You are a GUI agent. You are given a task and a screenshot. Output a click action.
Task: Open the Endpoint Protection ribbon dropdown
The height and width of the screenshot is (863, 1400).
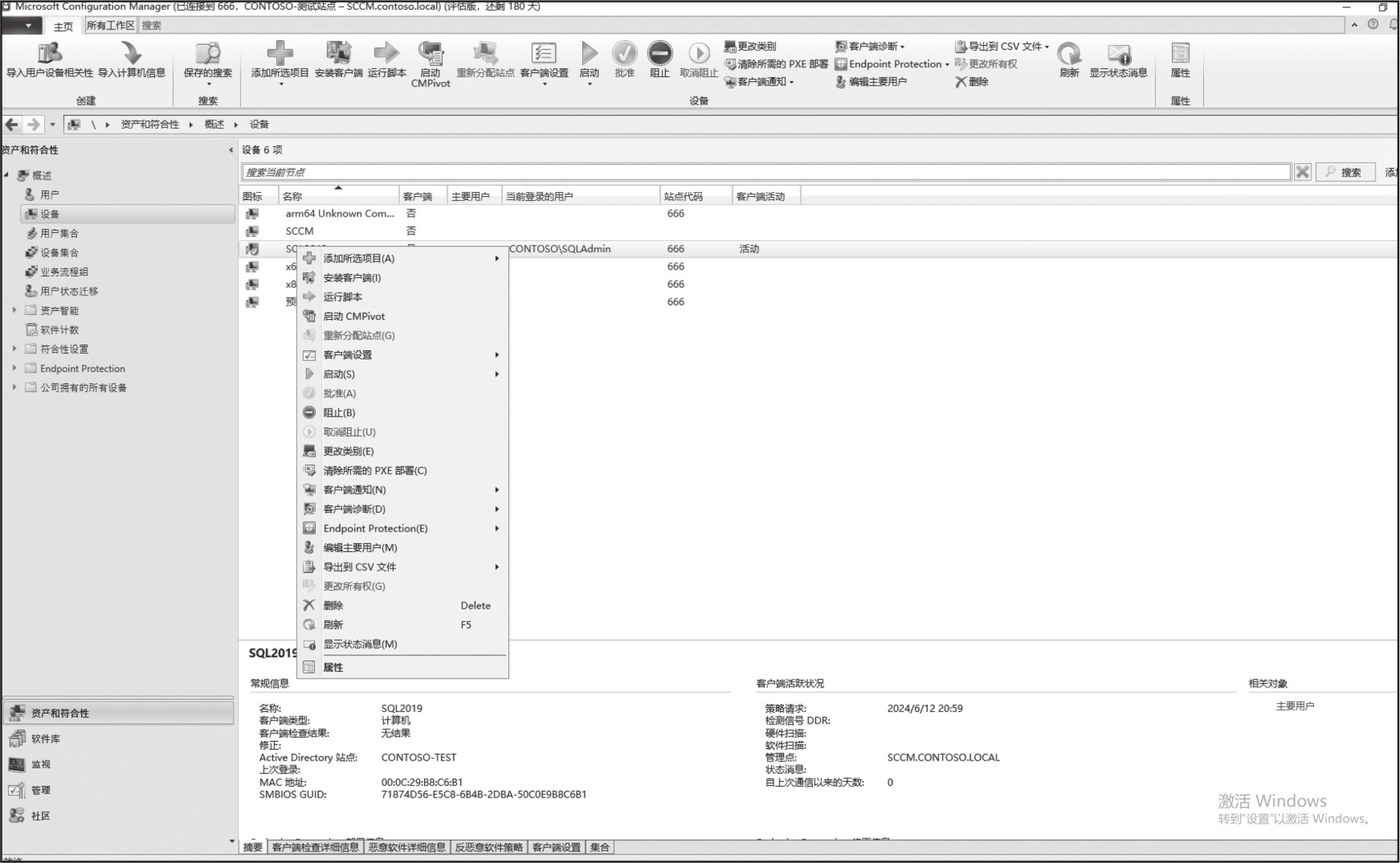coord(892,64)
